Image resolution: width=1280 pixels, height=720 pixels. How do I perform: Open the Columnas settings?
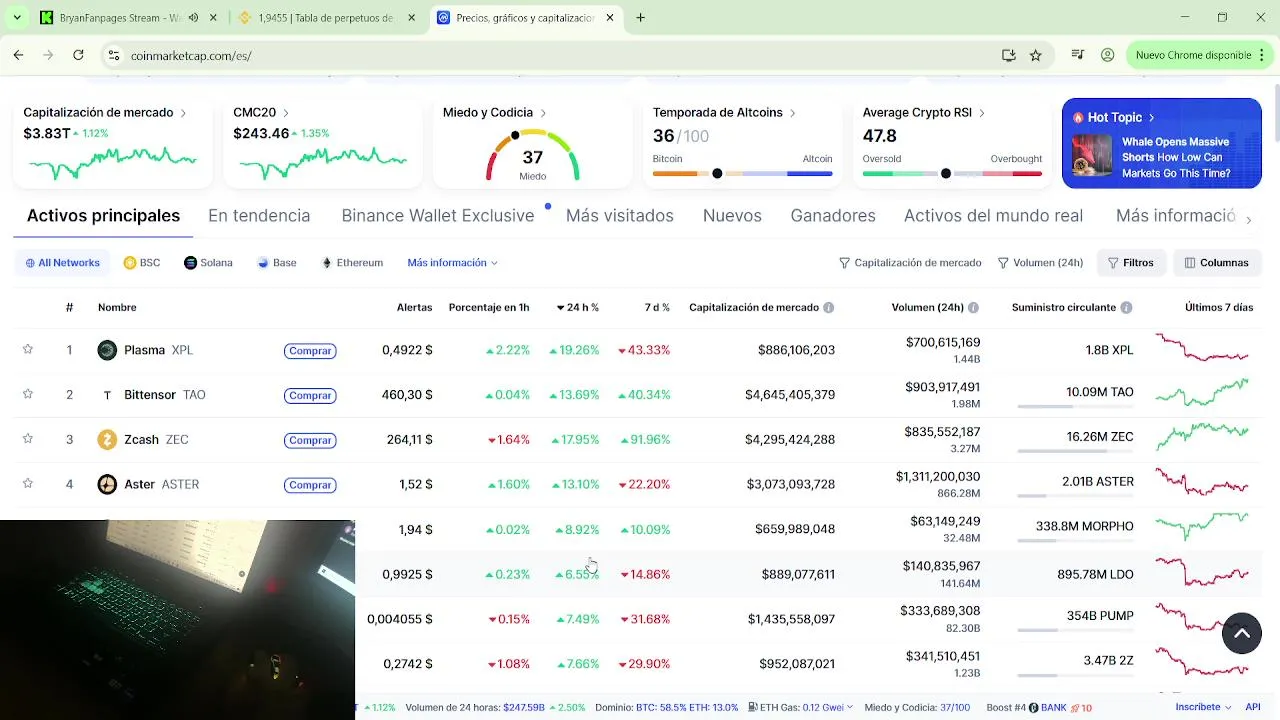[1217, 263]
